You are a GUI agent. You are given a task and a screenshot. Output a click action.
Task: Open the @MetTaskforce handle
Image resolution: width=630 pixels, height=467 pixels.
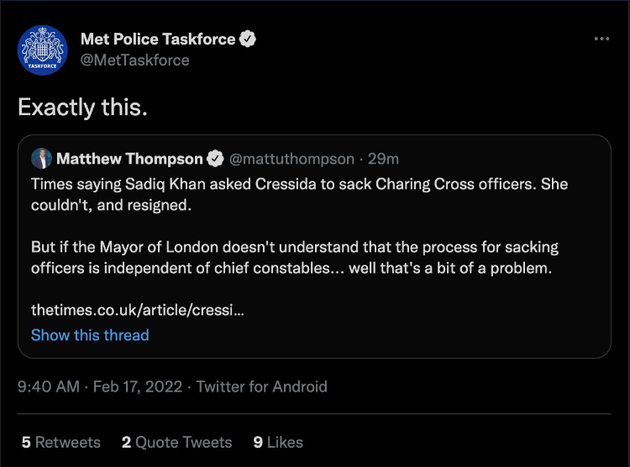coord(135,60)
